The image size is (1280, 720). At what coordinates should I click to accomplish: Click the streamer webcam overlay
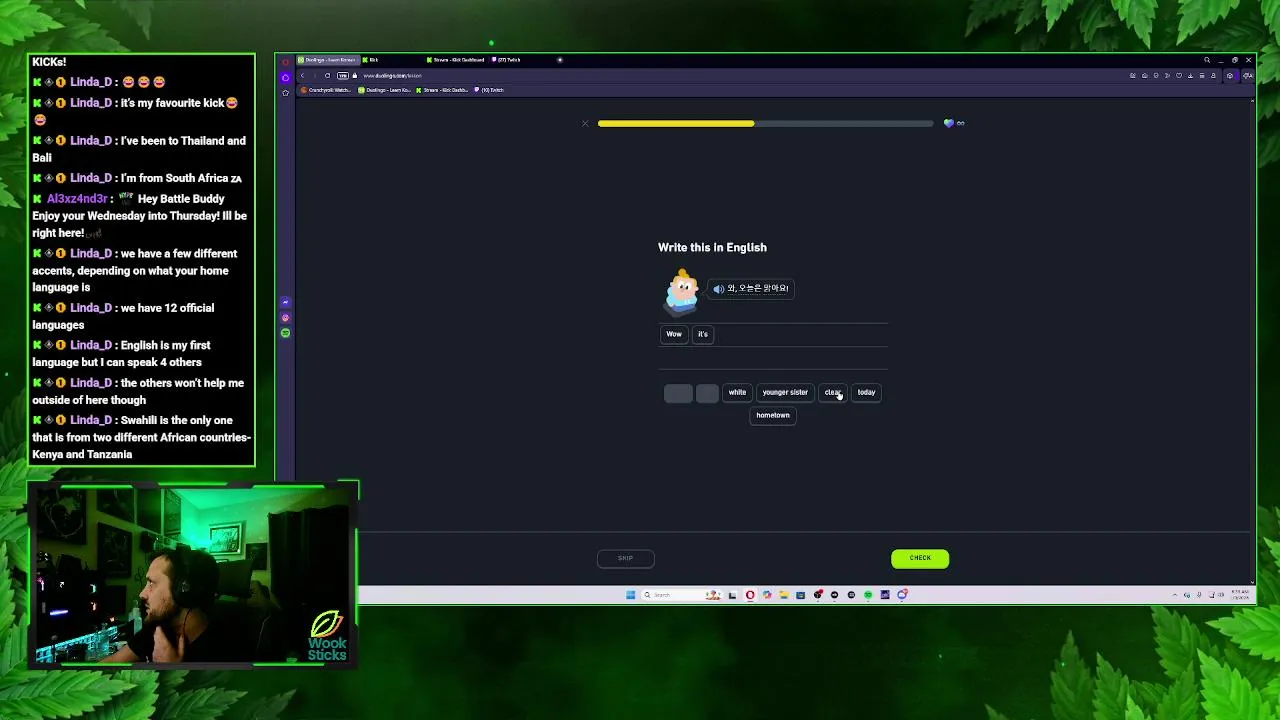click(193, 575)
